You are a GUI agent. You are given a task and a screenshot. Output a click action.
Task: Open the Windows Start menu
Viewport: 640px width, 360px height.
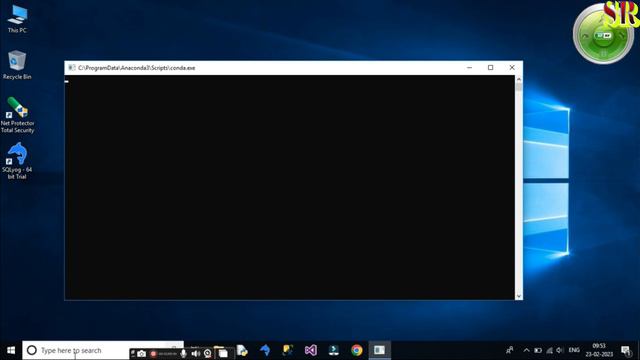pyautogui.click(x=11, y=350)
